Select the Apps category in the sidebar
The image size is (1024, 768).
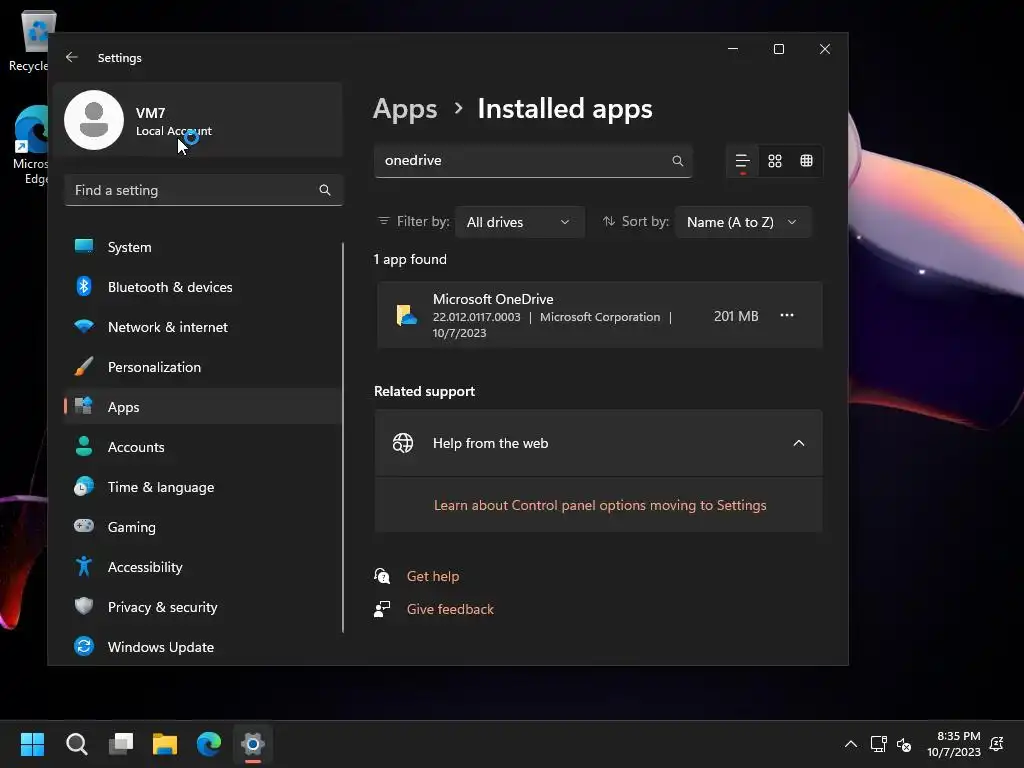pos(202,407)
